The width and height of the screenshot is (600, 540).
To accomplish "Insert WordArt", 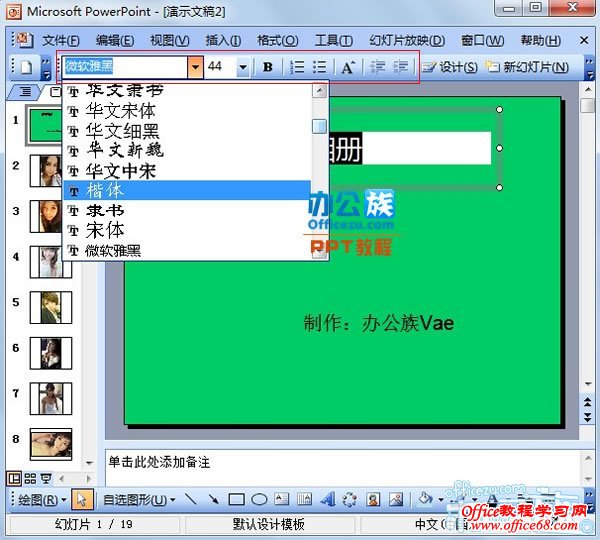I will point(328,499).
